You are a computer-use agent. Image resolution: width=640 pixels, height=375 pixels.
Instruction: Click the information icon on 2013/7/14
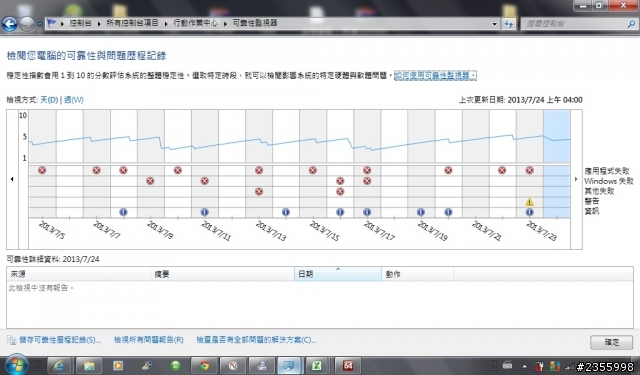click(286, 212)
